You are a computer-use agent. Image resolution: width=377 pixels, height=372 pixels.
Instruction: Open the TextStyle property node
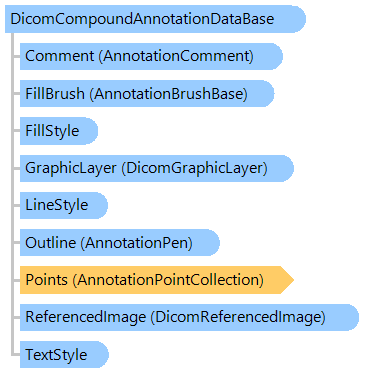point(64,355)
